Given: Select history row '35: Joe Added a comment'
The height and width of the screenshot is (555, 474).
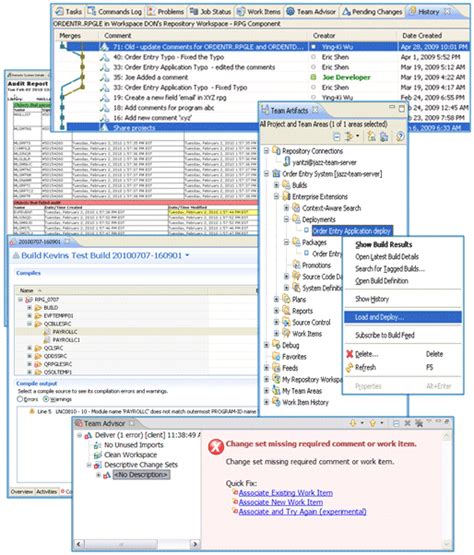Looking at the screenshot, I should click(150, 77).
